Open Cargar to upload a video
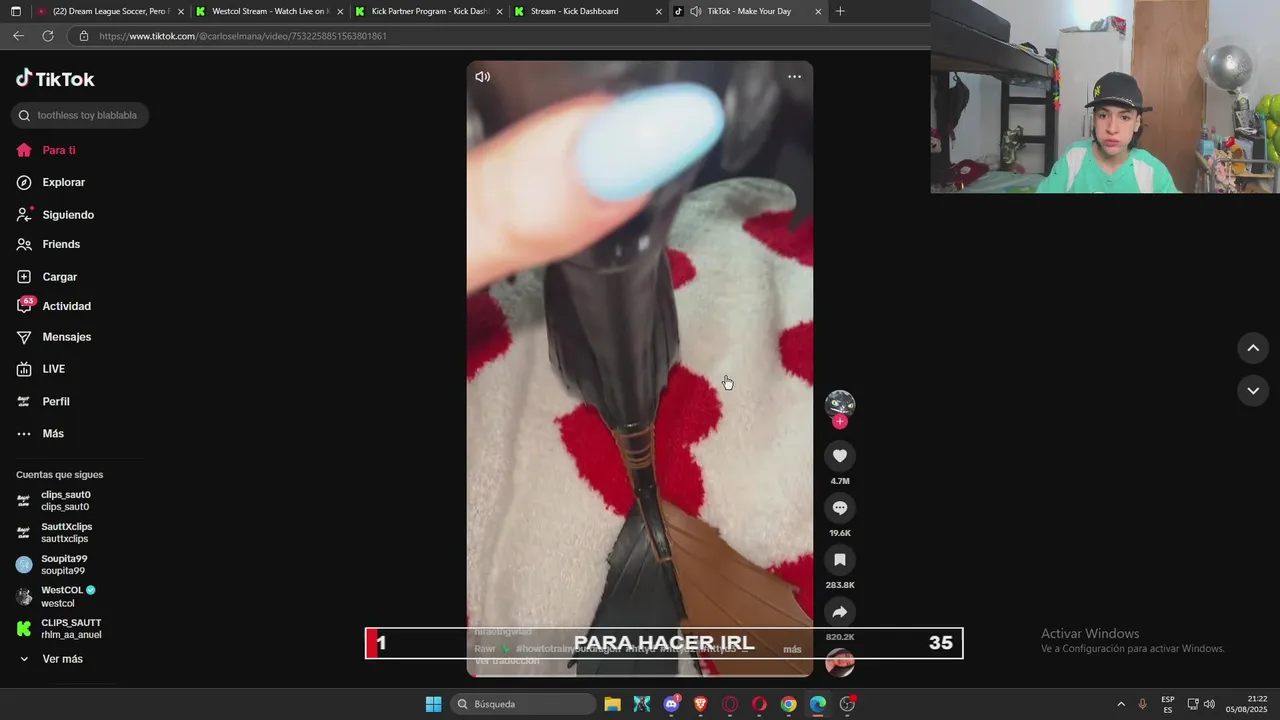This screenshot has height=720, width=1280. 47,277
